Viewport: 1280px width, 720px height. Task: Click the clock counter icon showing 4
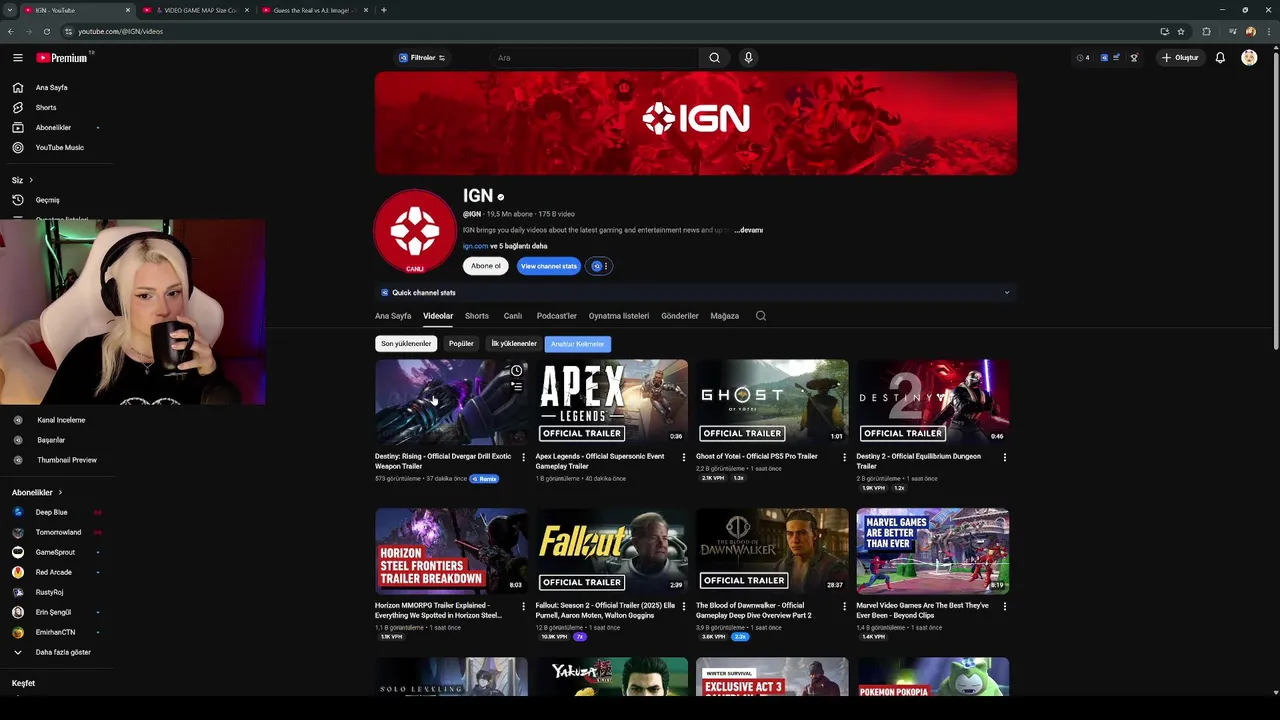1083,58
